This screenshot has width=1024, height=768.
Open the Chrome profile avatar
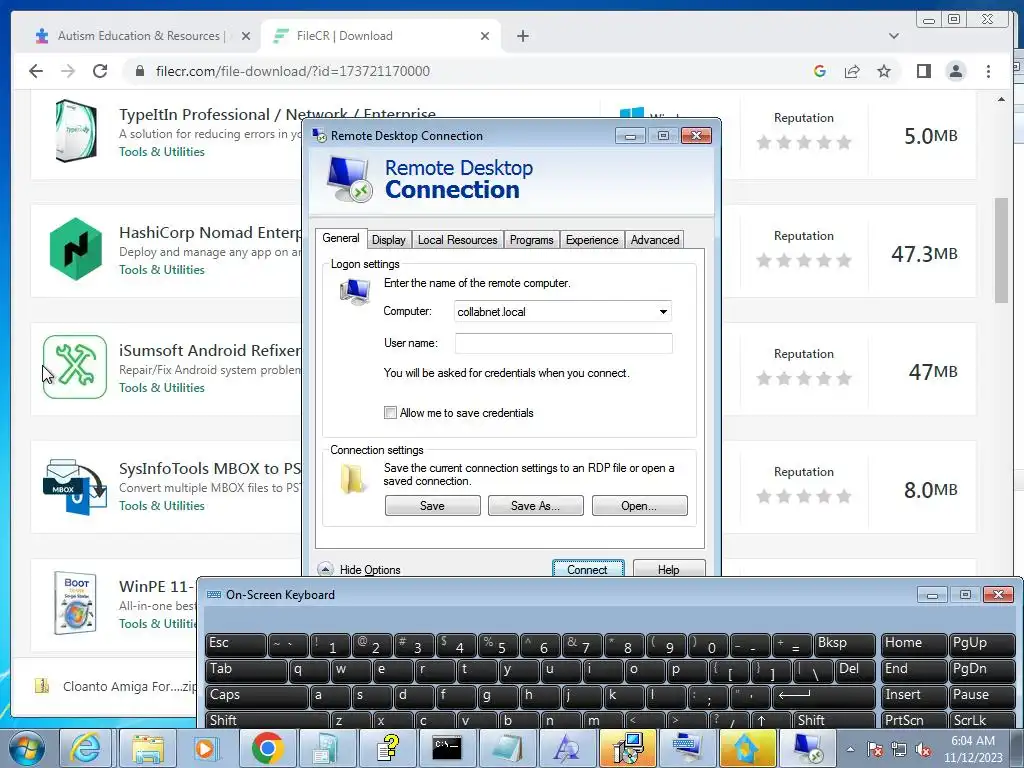coord(955,71)
